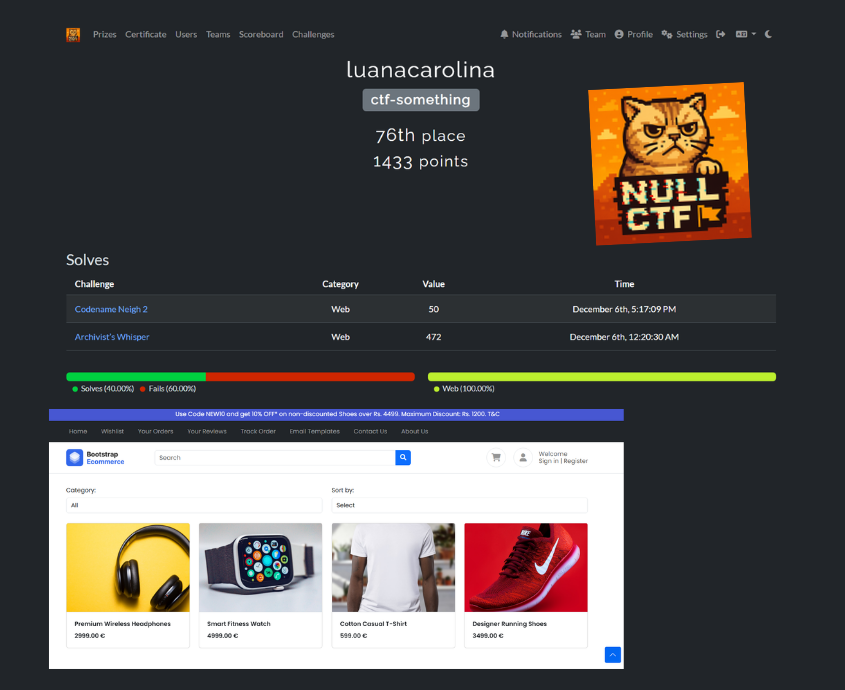This screenshot has width=845, height=690.
Task: Click the Designer Running Shoes product image
Action: (525, 567)
